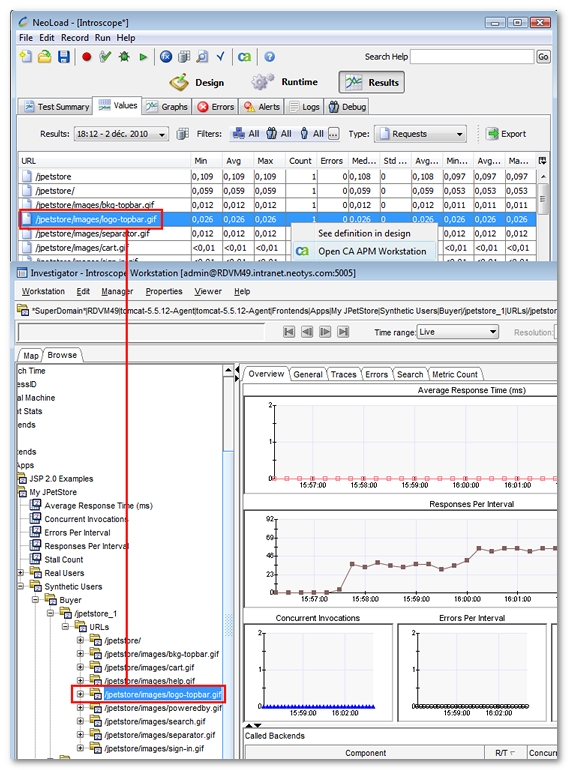Click the Export button
This screenshot has height=770, width=568.
pyautogui.click(x=506, y=134)
